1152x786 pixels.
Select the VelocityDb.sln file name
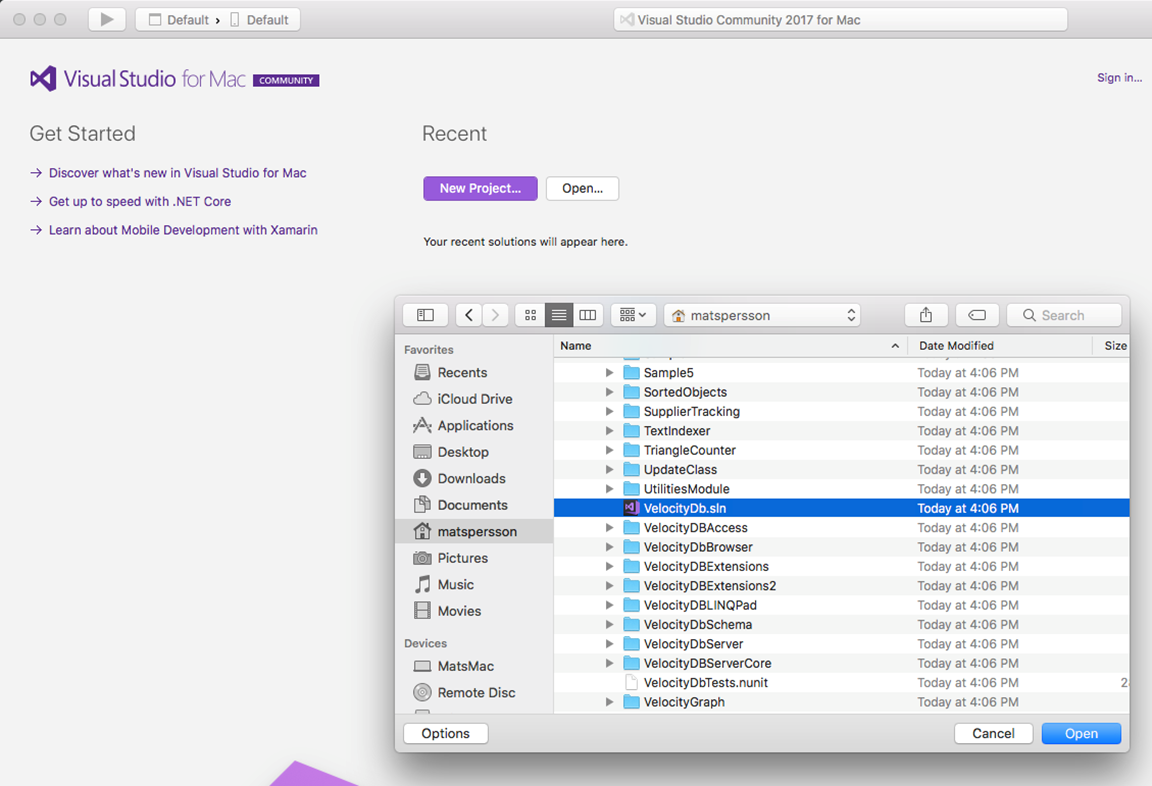[685, 508]
